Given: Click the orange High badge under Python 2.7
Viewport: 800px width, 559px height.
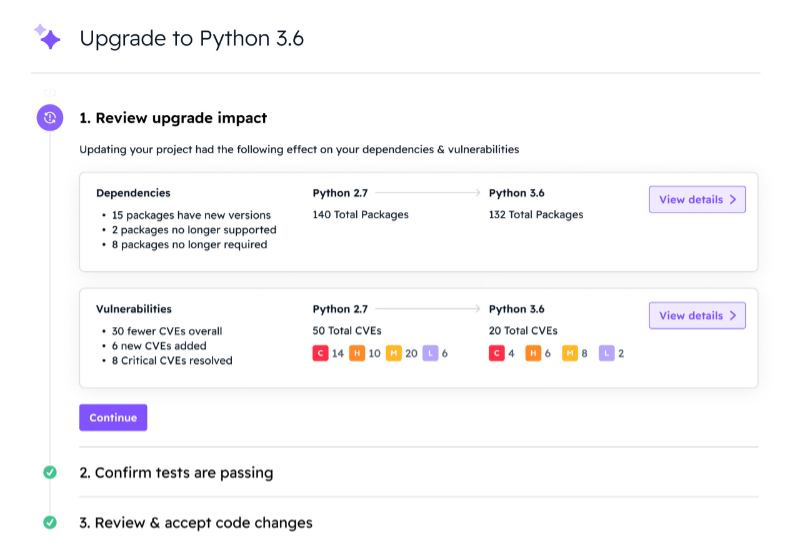Looking at the screenshot, I should [x=357, y=353].
